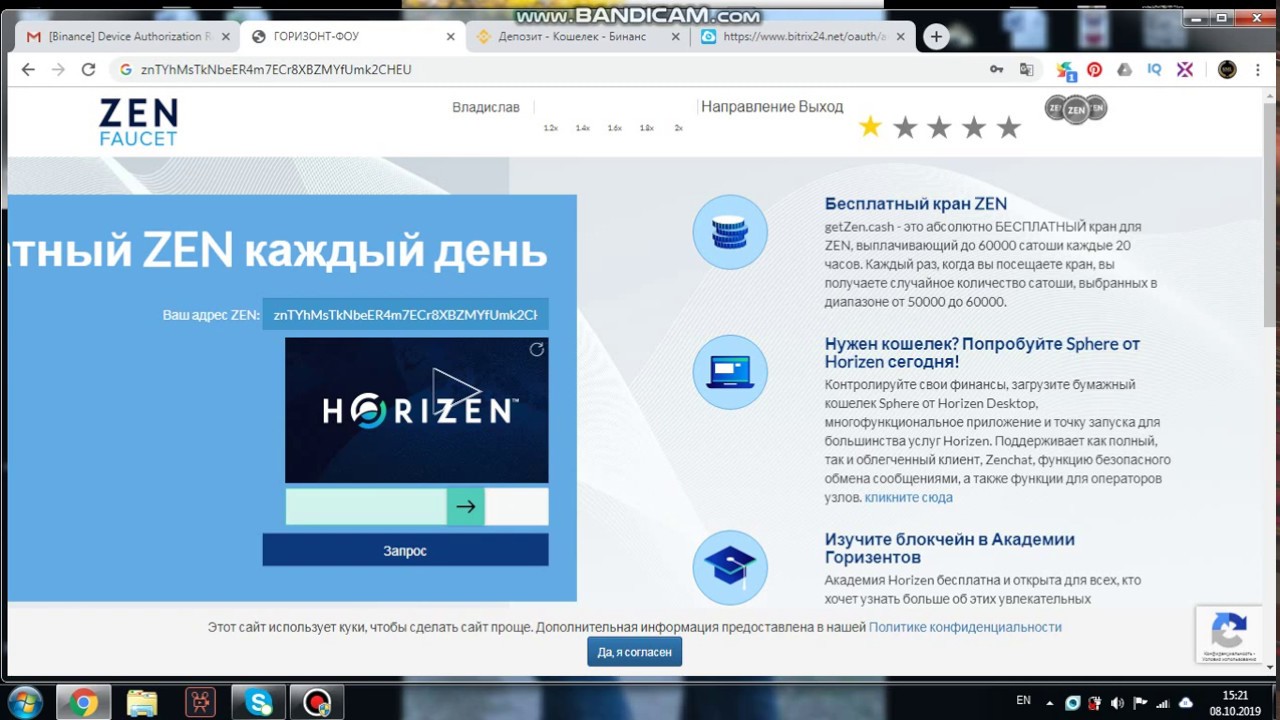Open the saved passwords key icon
Viewport: 1280px width, 720px height.
pos(997,69)
